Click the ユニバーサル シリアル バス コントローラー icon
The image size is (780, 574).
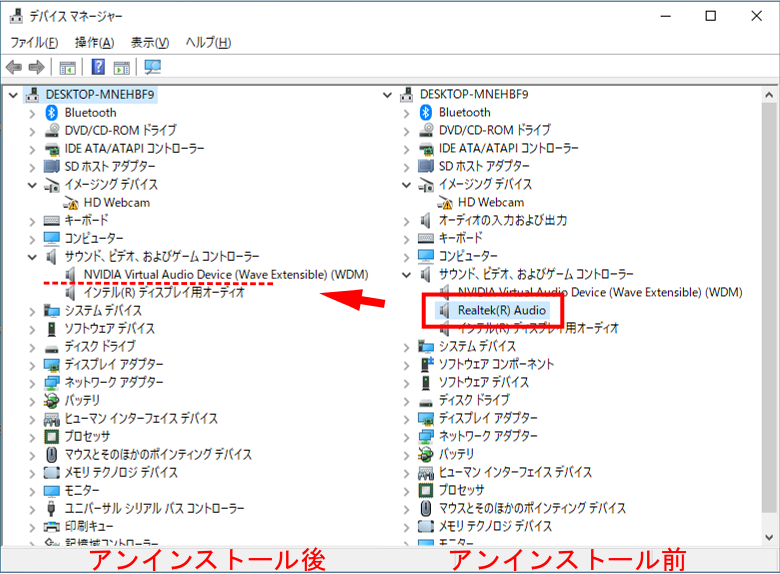[x=52, y=508]
